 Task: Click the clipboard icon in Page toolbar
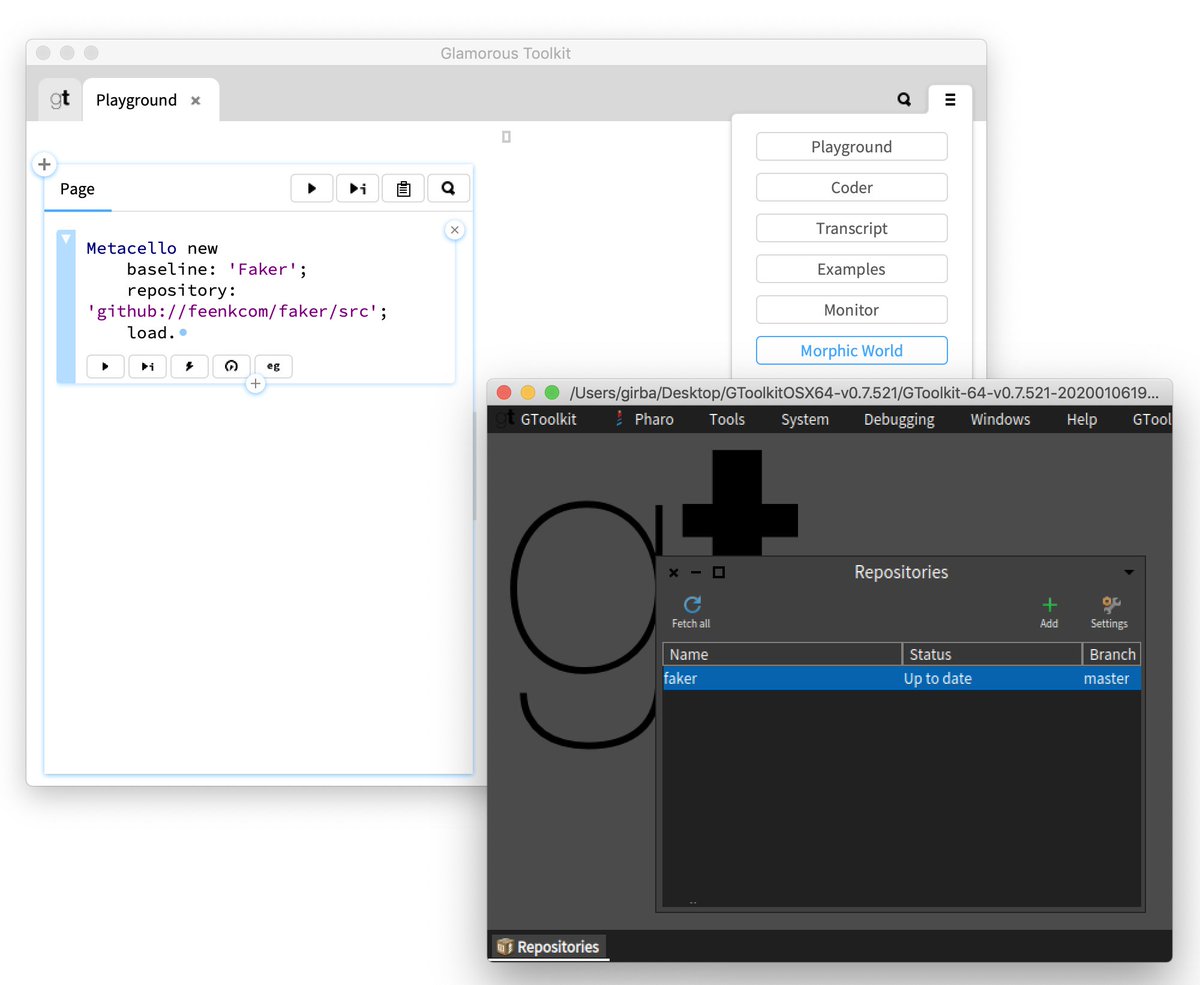coord(403,188)
